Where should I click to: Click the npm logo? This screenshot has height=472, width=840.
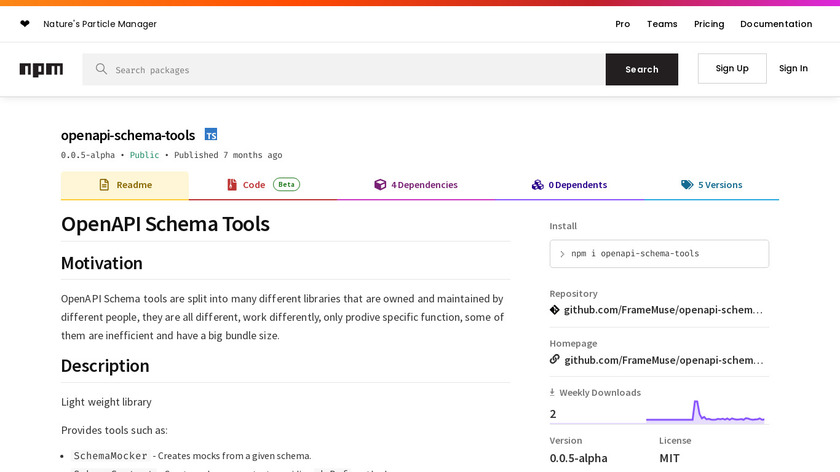(41, 70)
